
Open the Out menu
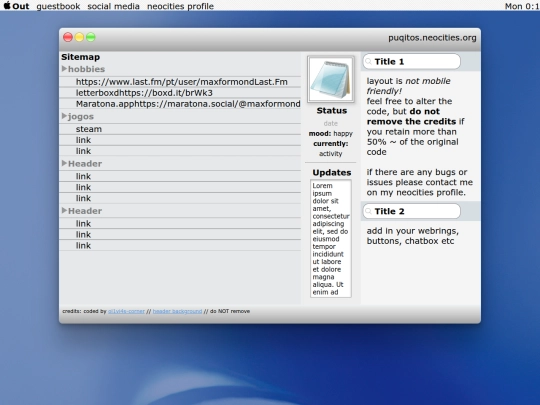(21, 6)
